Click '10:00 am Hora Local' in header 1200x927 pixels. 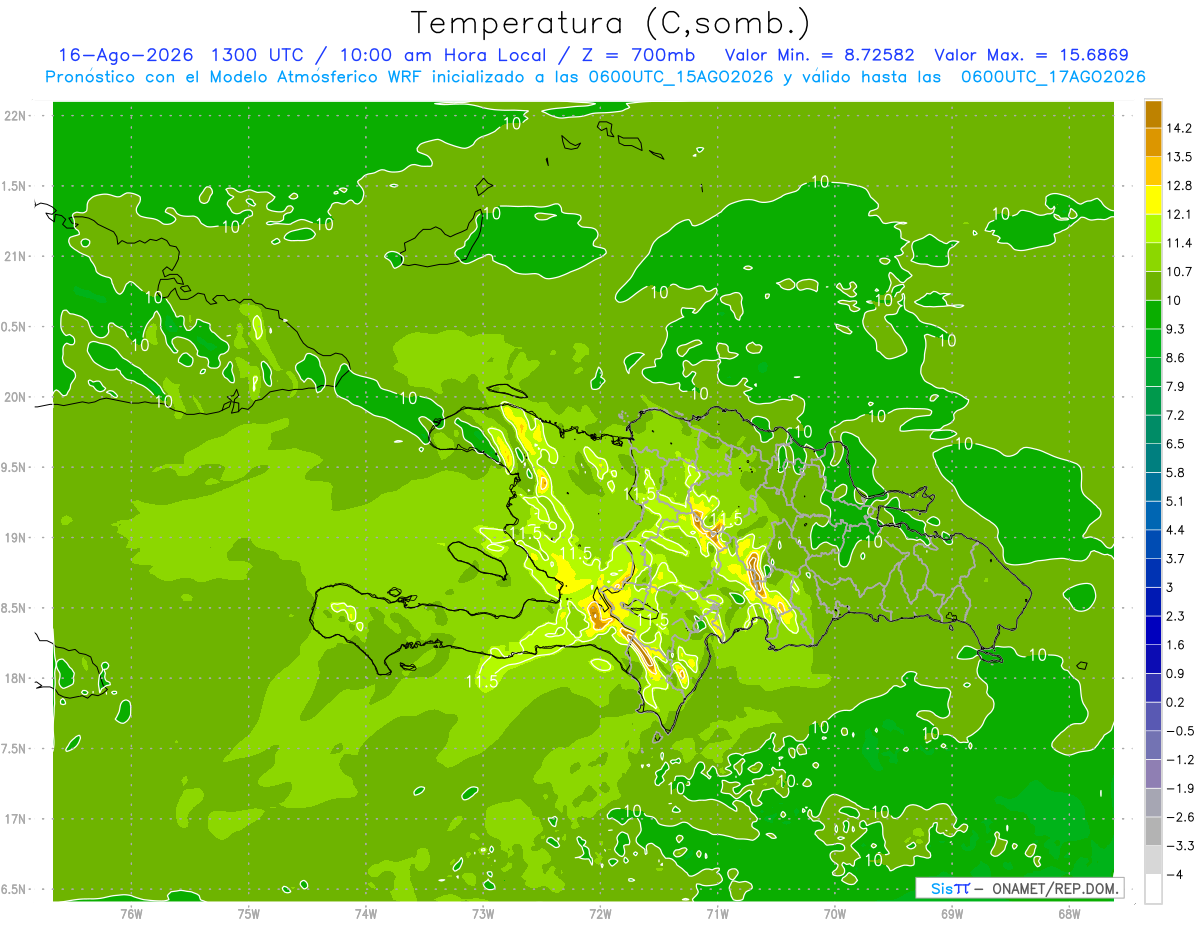pos(442,55)
